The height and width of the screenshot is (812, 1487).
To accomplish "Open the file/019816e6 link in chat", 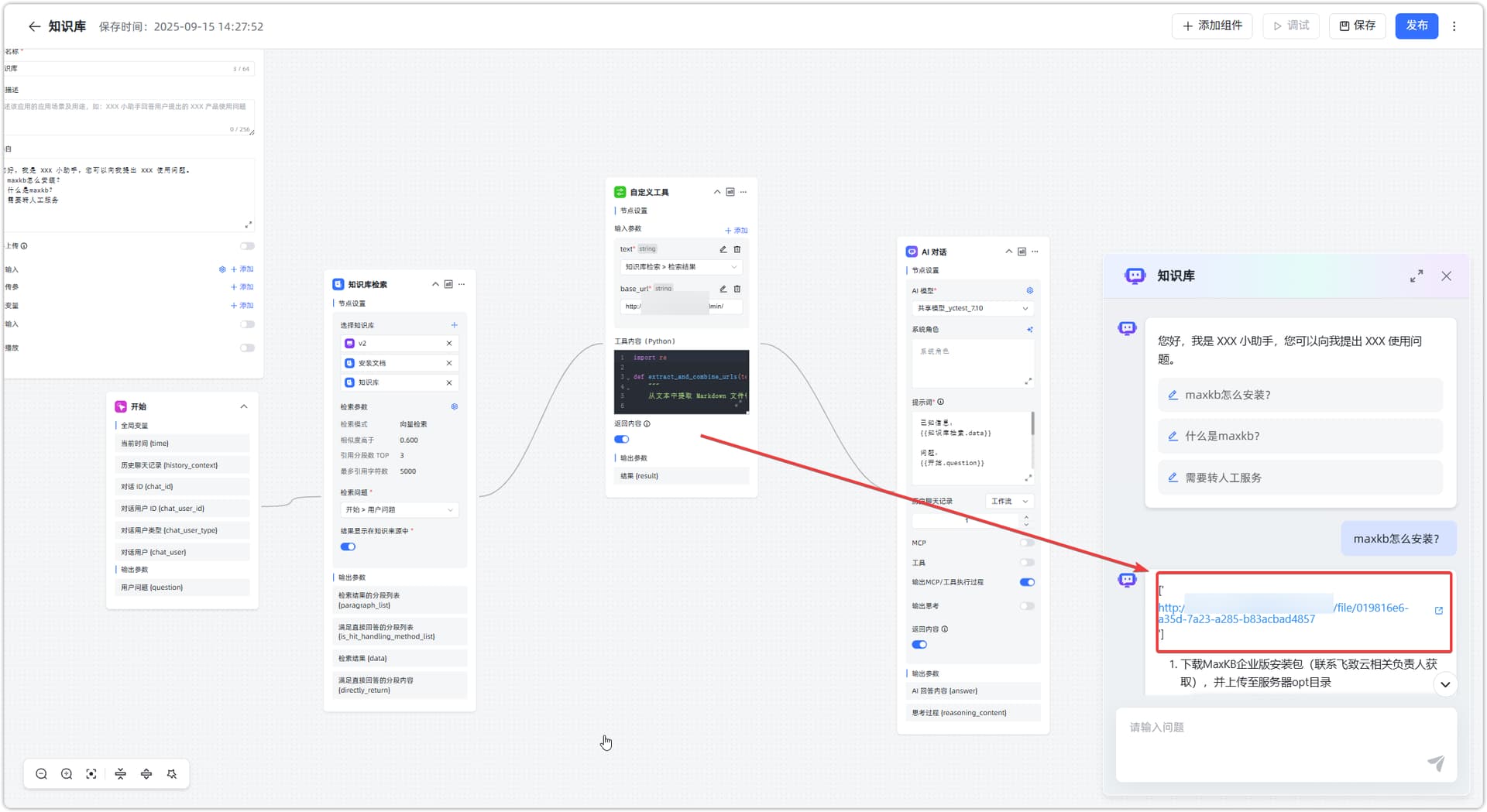I will pyautogui.click(x=1283, y=613).
